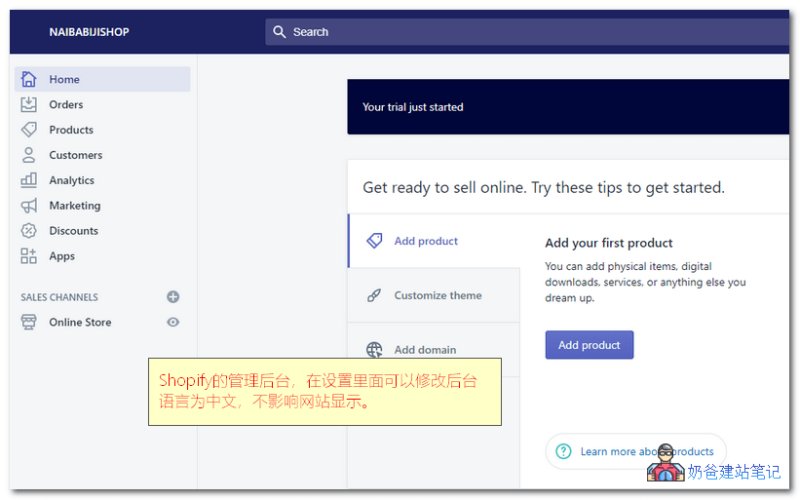Select the Customize theme tip tab
The width and height of the screenshot is (800, 500).
(434, 295)
